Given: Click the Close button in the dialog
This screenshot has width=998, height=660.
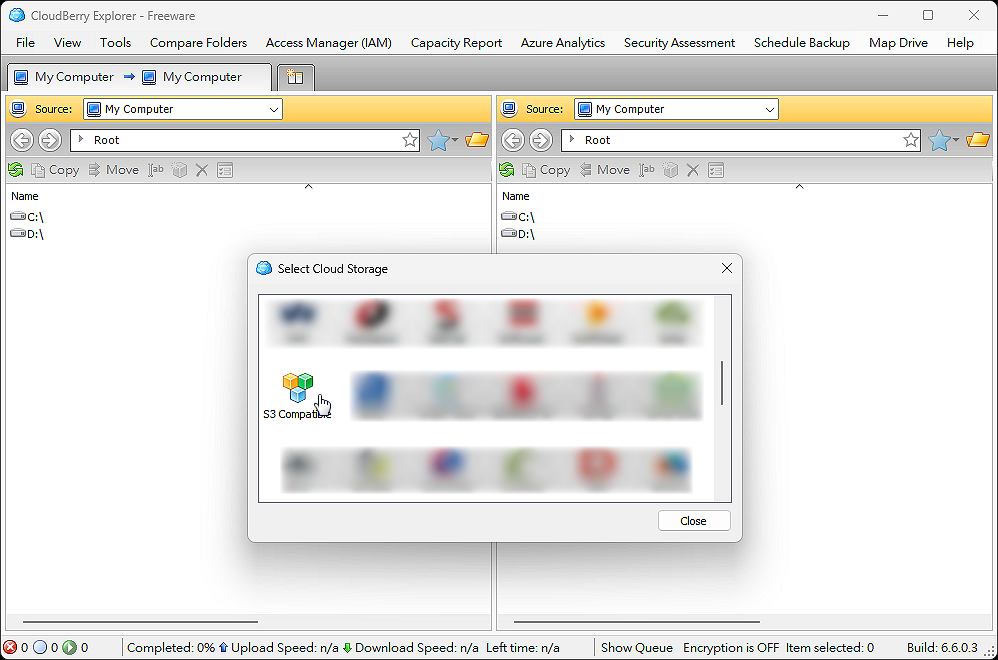Looking at the screenshot, I should click(x=694, y=521).
